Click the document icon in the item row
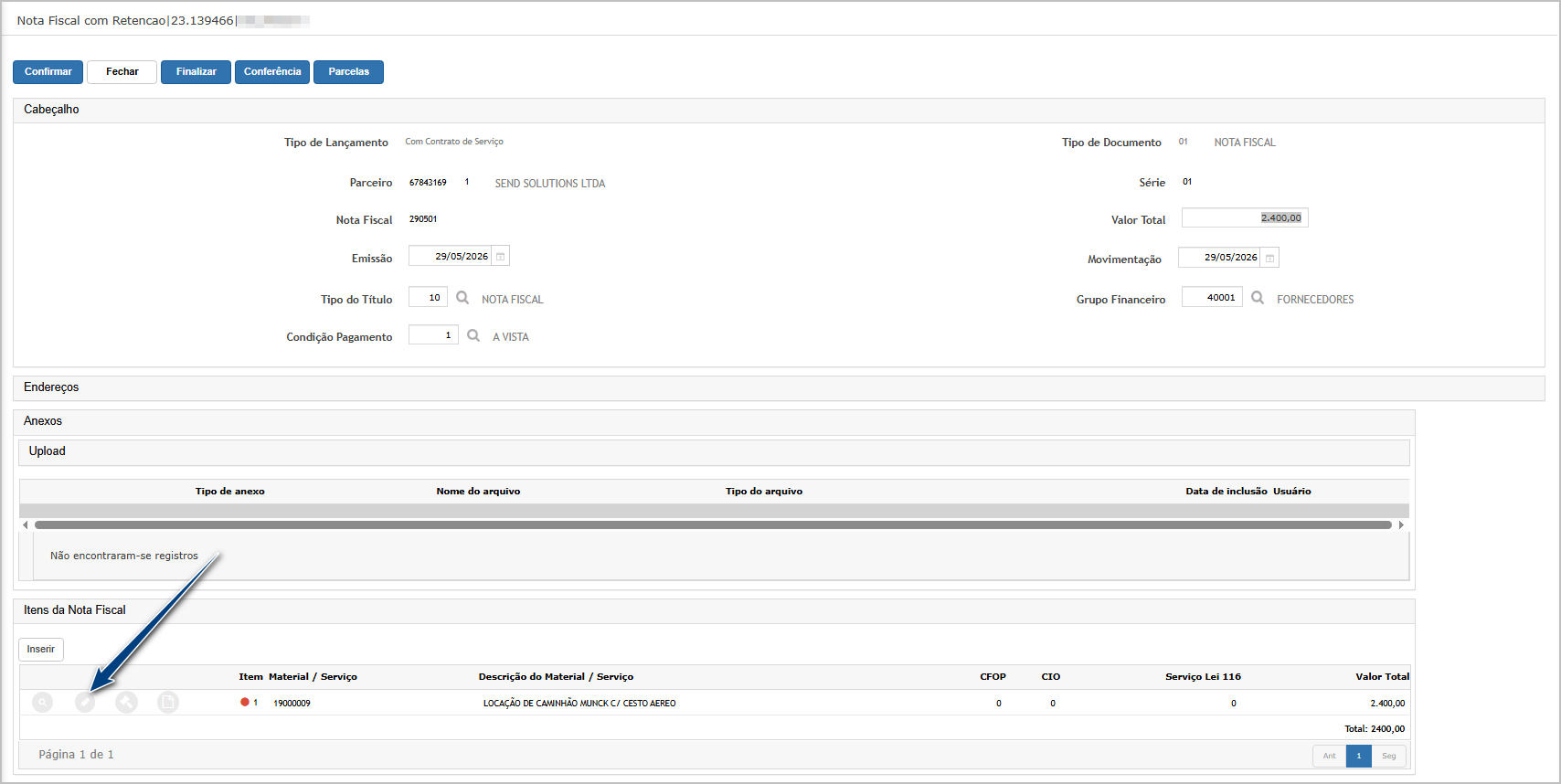1561x784 pixels. coord(168,702)
